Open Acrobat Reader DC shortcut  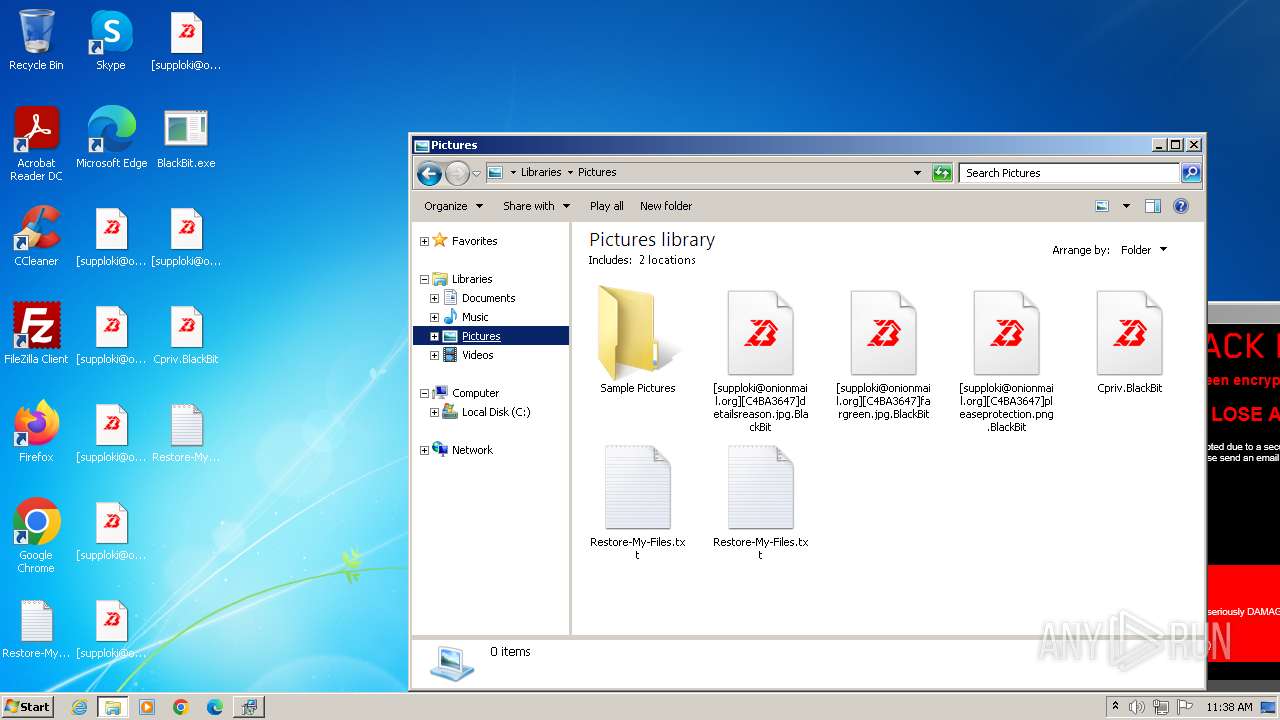pos(36,144)
